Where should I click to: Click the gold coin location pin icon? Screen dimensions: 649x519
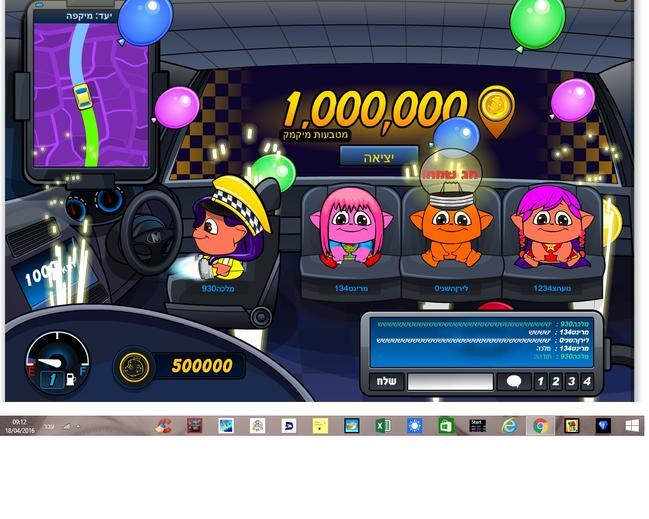coord(495,108)
